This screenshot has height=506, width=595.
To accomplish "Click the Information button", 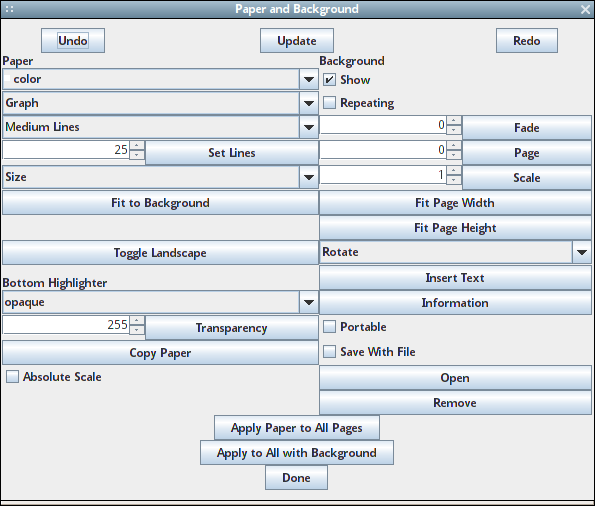I will pos(455,303).
